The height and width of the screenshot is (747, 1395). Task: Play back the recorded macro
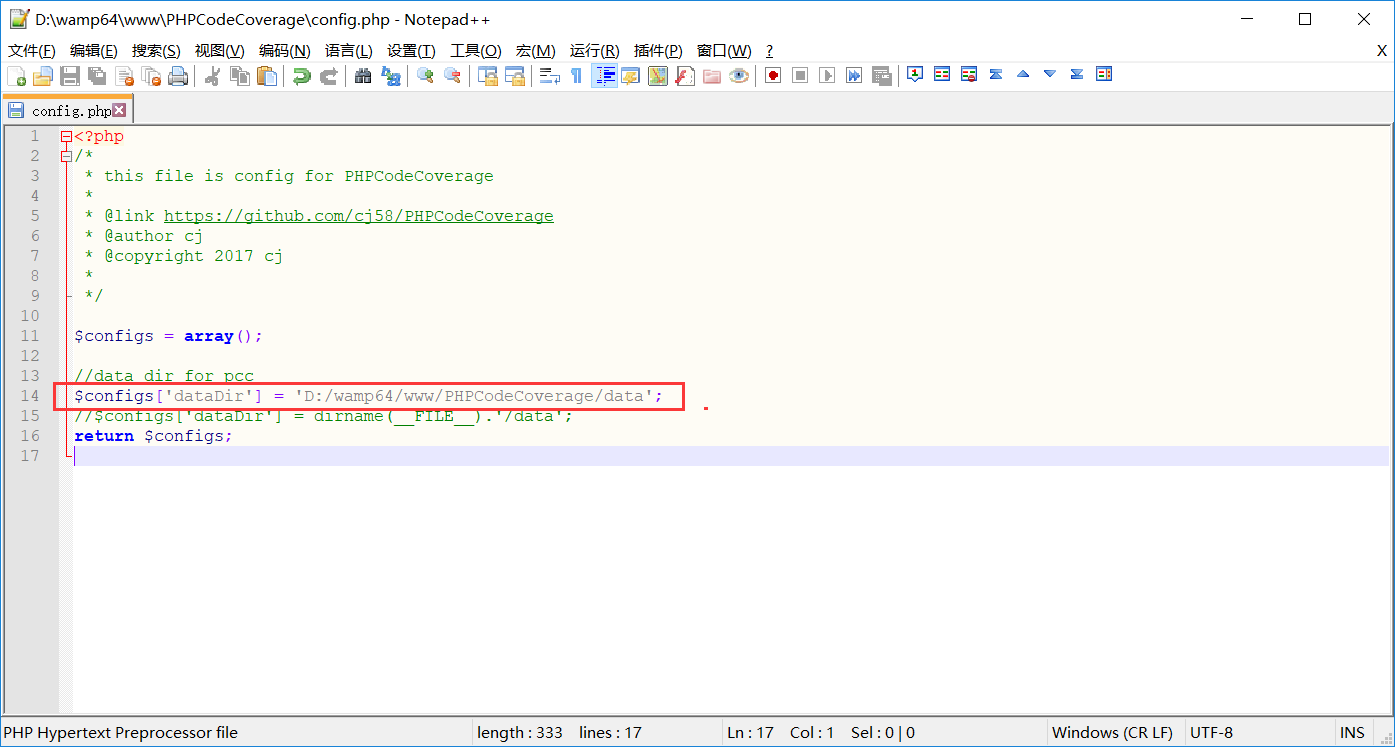[x=827, y=75]
